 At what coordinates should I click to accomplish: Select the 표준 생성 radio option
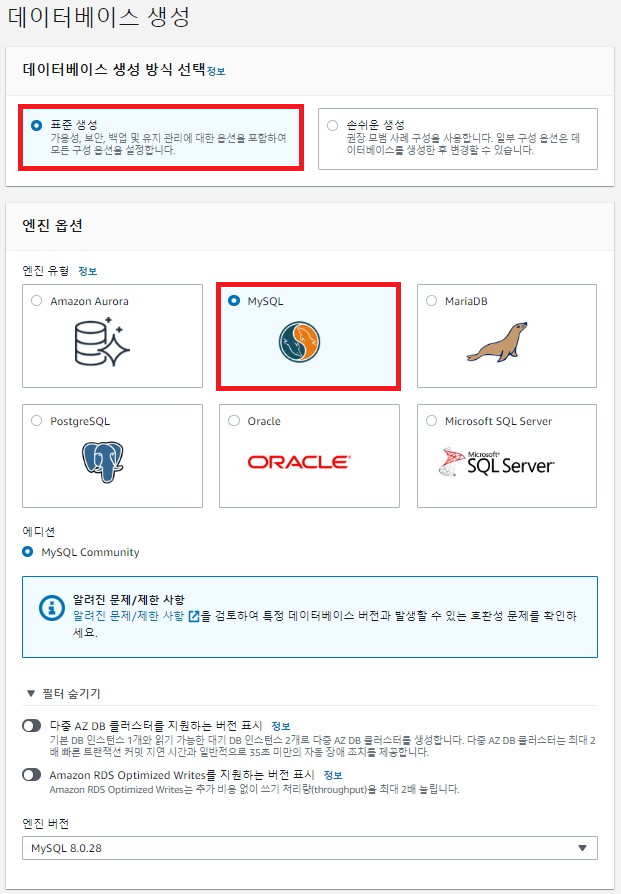coord(36,125)
